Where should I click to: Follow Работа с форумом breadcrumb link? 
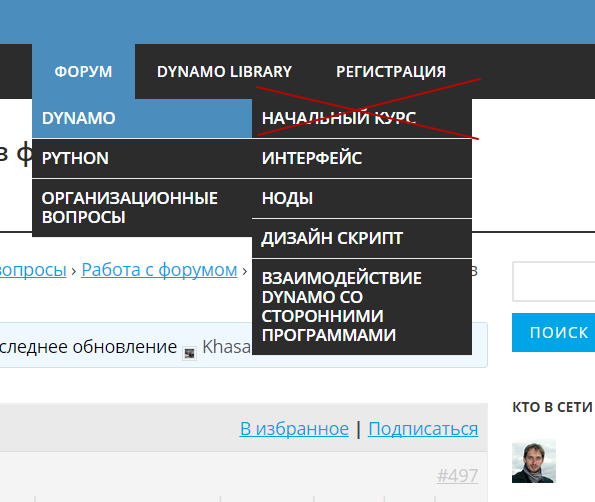[x=159, y=270]
